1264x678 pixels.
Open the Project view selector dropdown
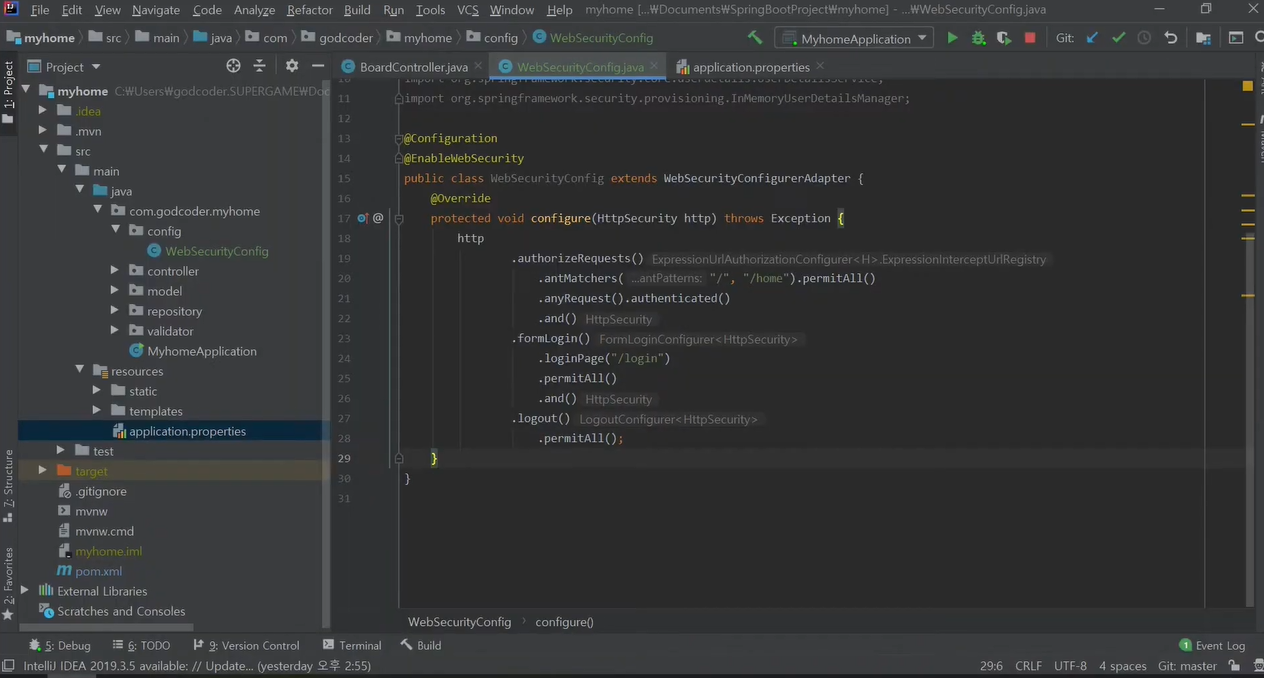coord(65,66)
